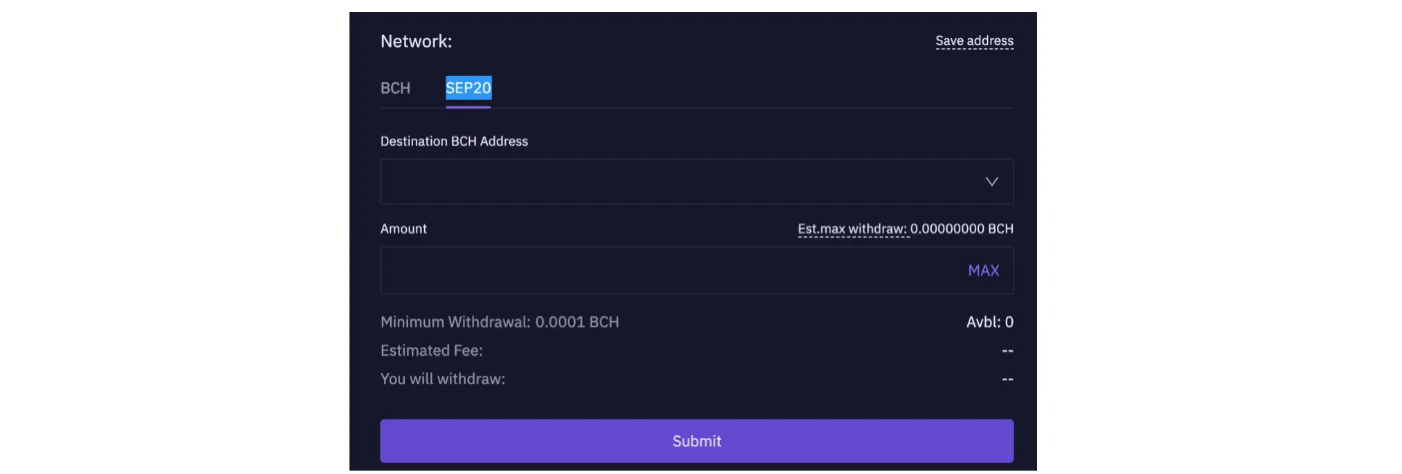
Task: Click the Amount field label
Action: (x=404, y=229)
